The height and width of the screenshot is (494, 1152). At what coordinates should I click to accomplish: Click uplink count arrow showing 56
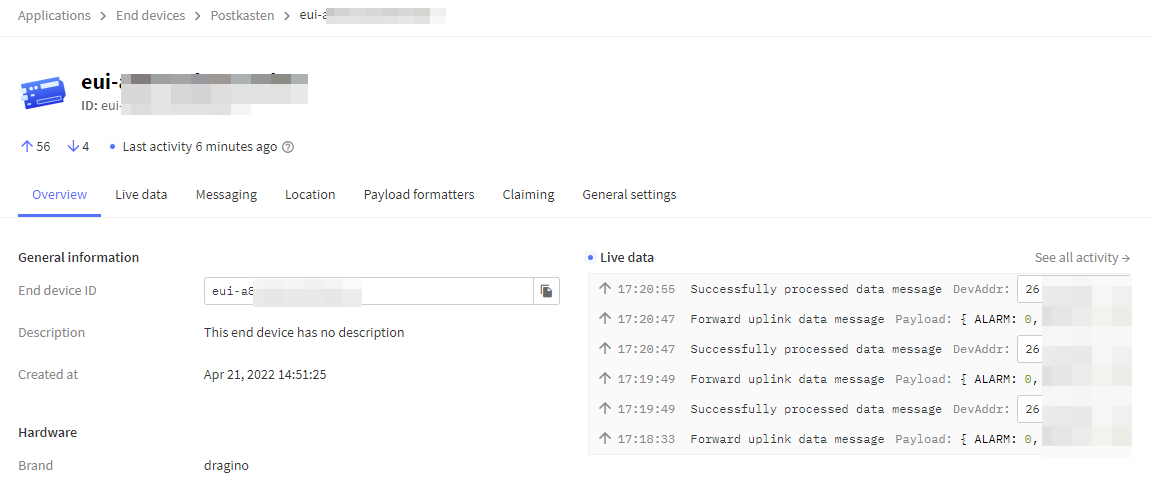click(x=27, y=146)
